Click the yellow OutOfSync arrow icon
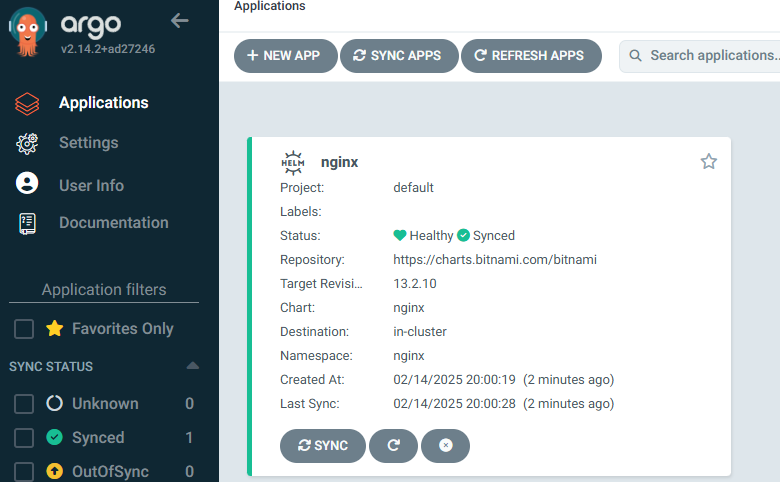Screen dimensions: 780x482 click(x=54, y=471)
